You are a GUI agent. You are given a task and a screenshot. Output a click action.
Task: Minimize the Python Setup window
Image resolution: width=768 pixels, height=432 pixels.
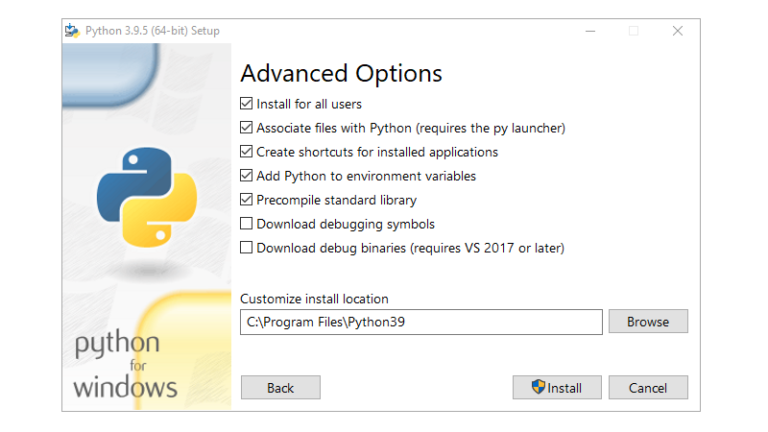click(x=590, y=31)
